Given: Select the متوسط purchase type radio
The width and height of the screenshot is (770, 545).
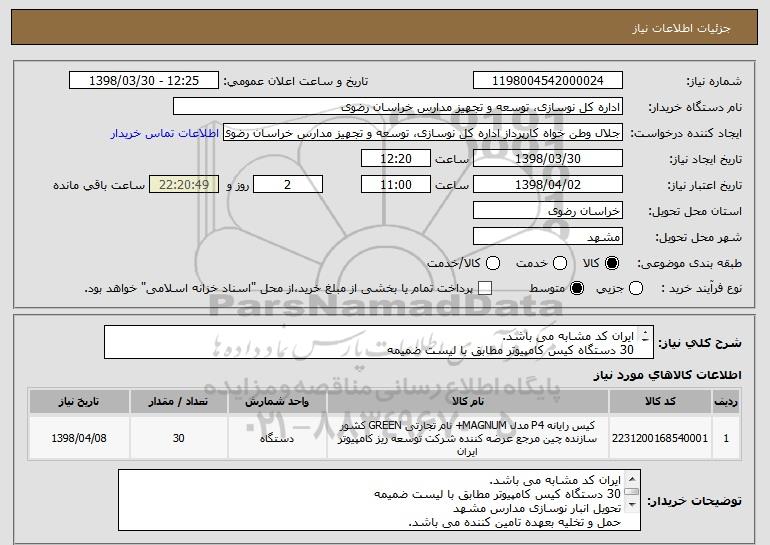Looking at the screenshot, I should (x=577, y=289).
